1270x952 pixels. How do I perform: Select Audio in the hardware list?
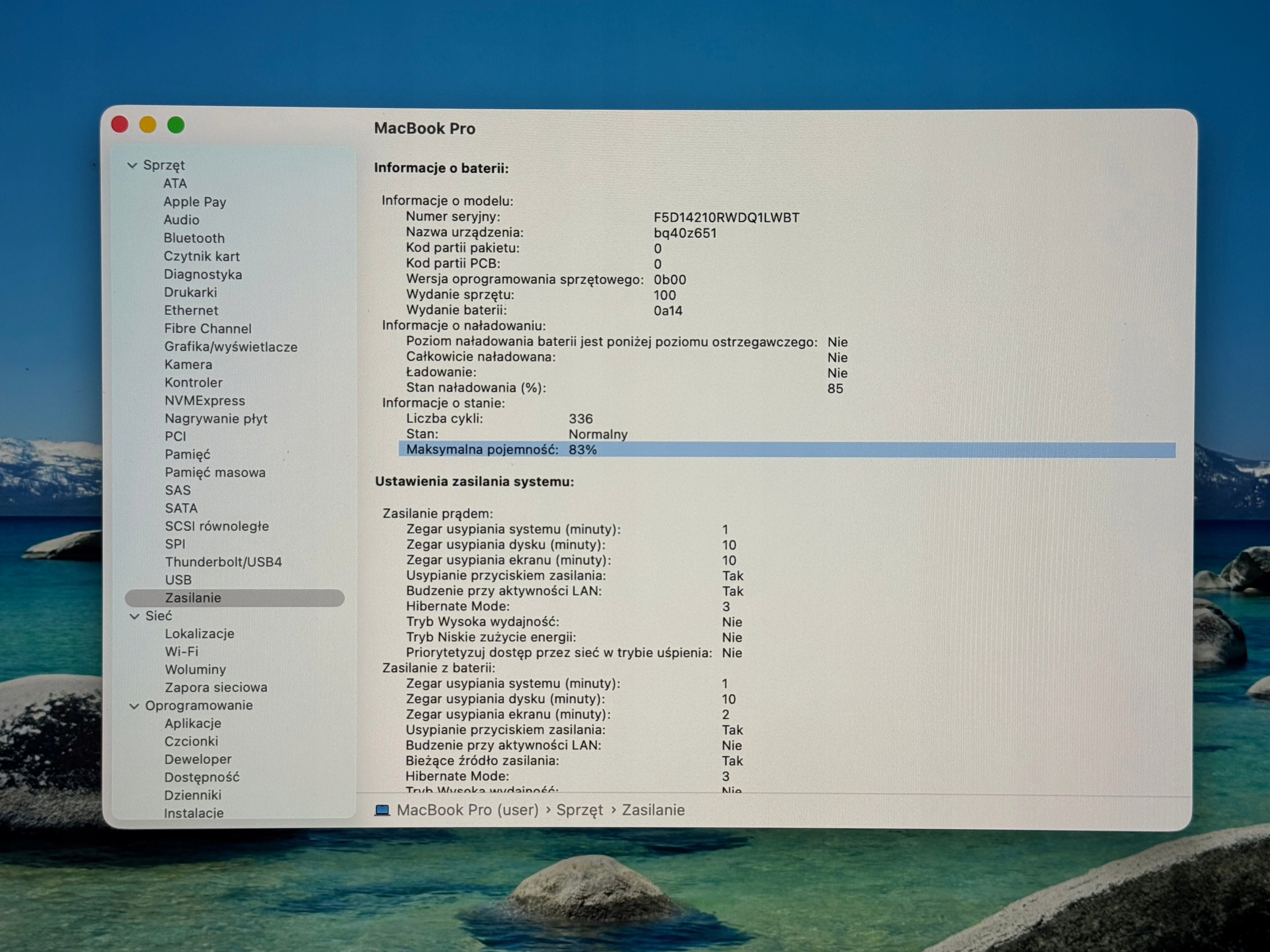click(182, 220)
